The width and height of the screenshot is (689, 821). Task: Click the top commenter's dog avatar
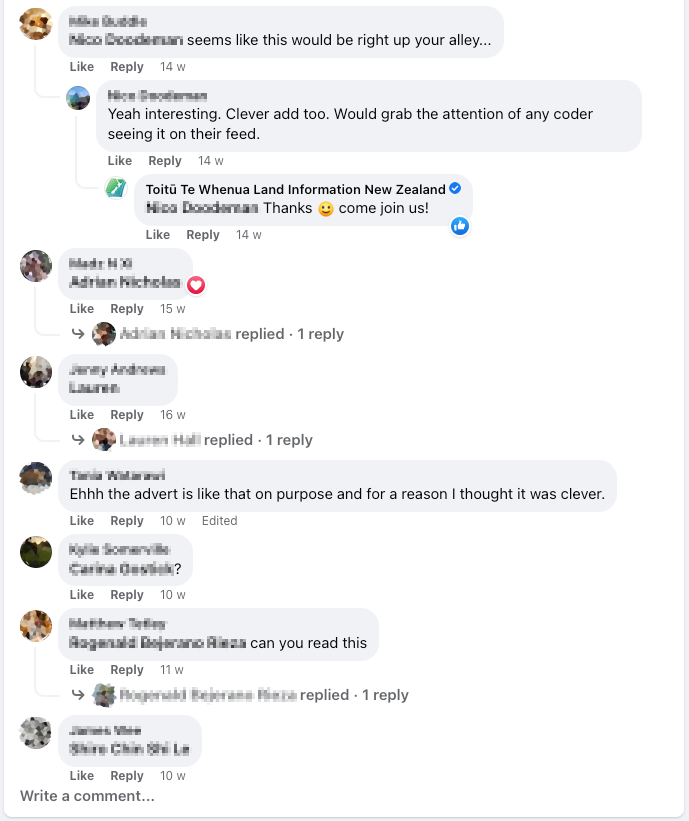(36, 24)
